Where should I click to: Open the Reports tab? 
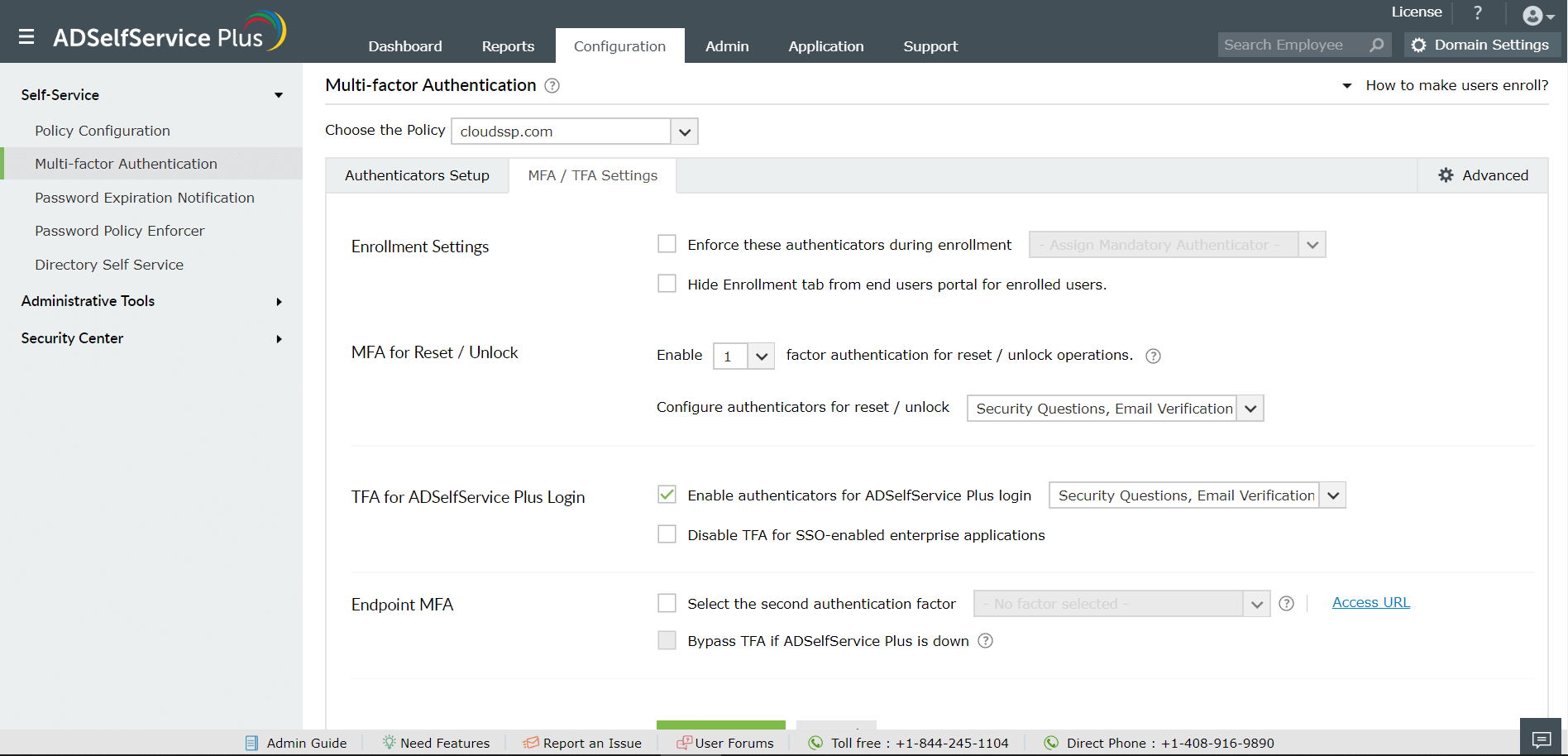click(508, 46)
